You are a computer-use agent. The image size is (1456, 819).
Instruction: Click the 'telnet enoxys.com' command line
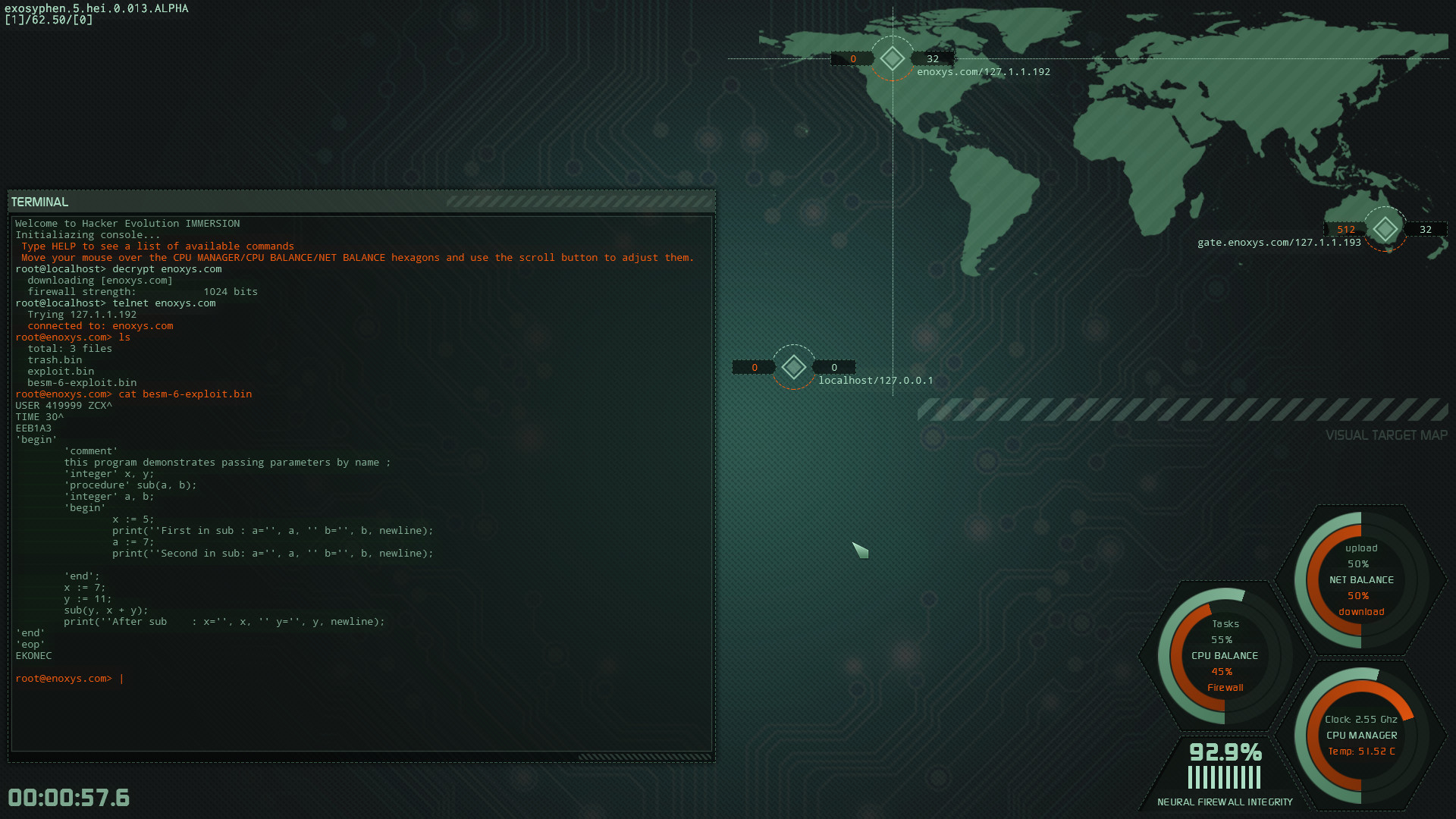point(115,303)
